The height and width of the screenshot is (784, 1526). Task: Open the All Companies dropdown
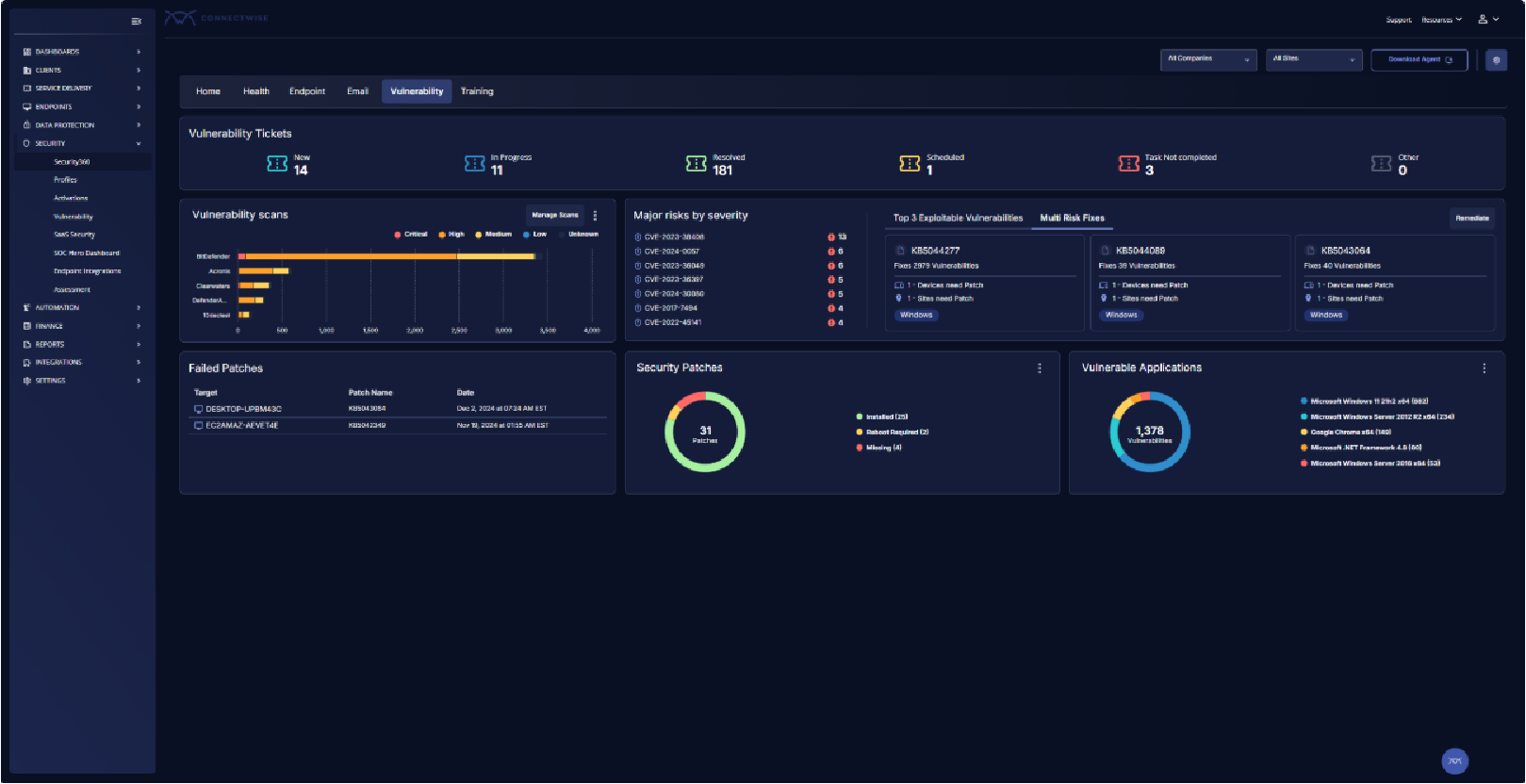1207,59
